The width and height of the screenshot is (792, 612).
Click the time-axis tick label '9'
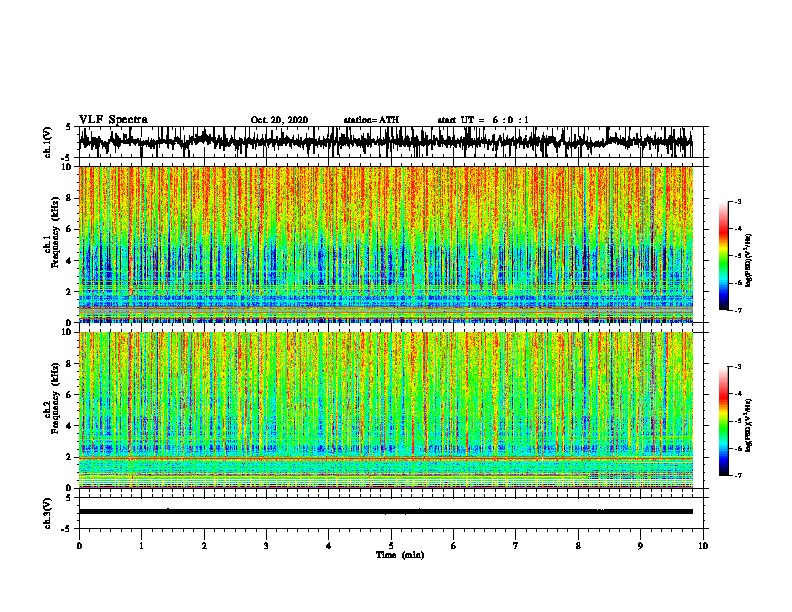click(x=640, y=546)
